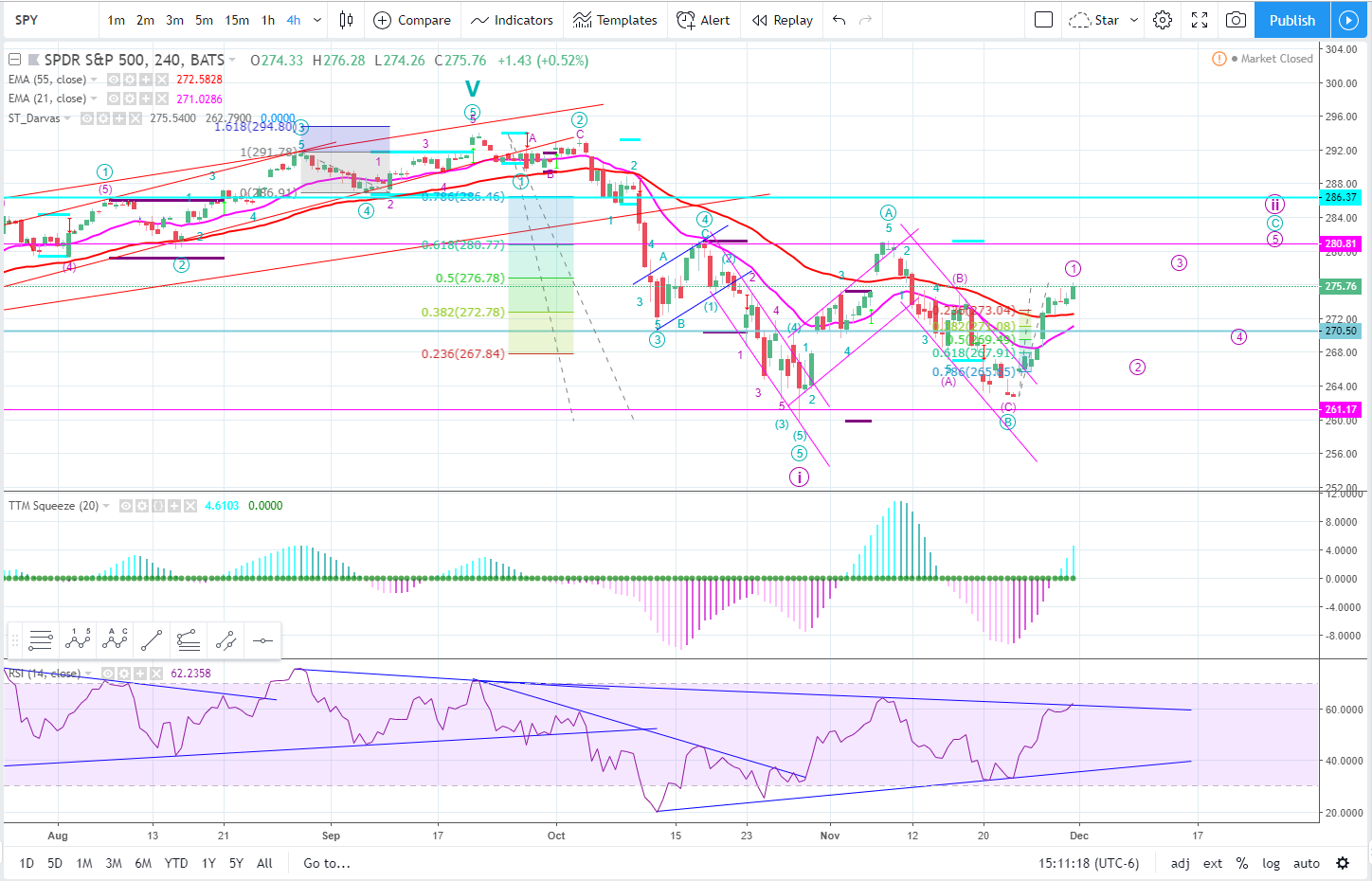
Task: Open settings for EMA (55, close)
Action: pos(130,80)
